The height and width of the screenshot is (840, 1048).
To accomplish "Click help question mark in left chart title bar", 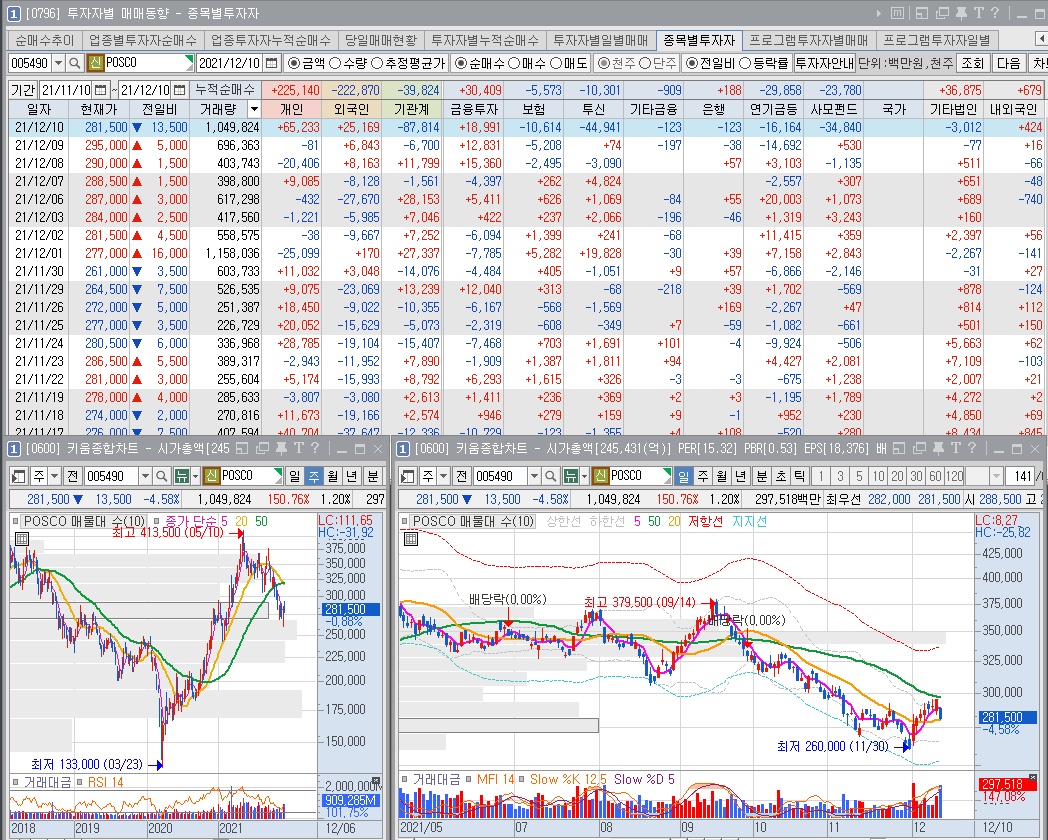I will 314,448.
